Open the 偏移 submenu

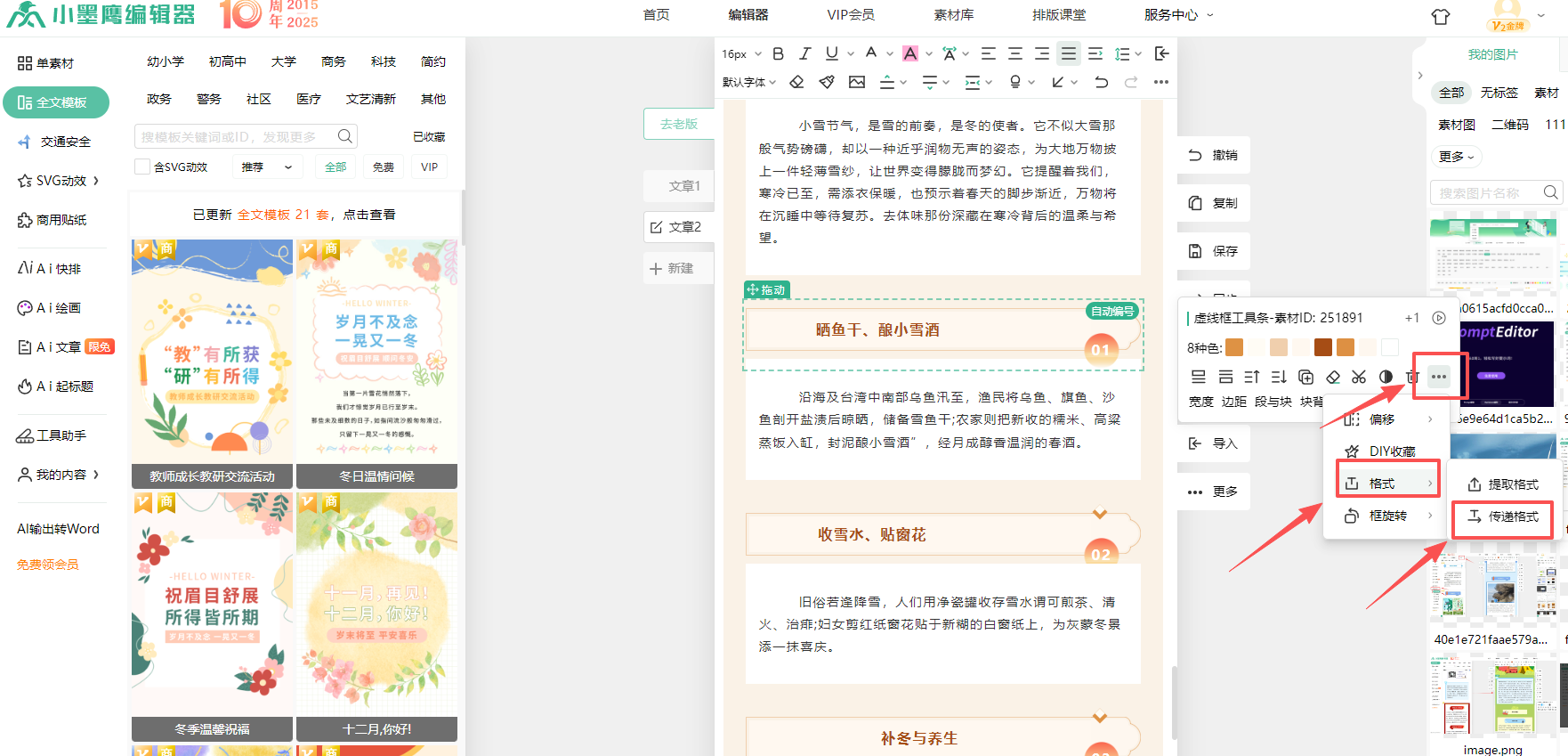click(x=1388, y=419)
